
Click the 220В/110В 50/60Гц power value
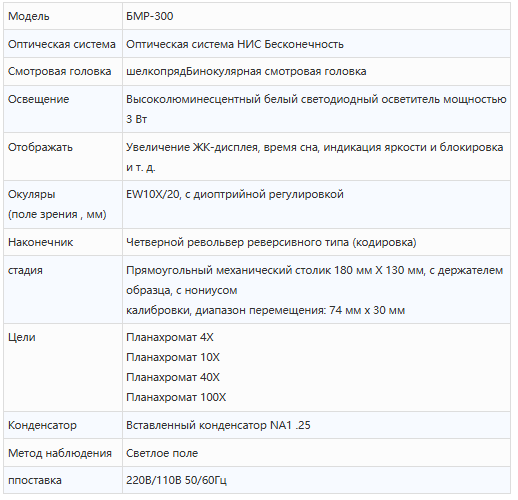[176, 480]
